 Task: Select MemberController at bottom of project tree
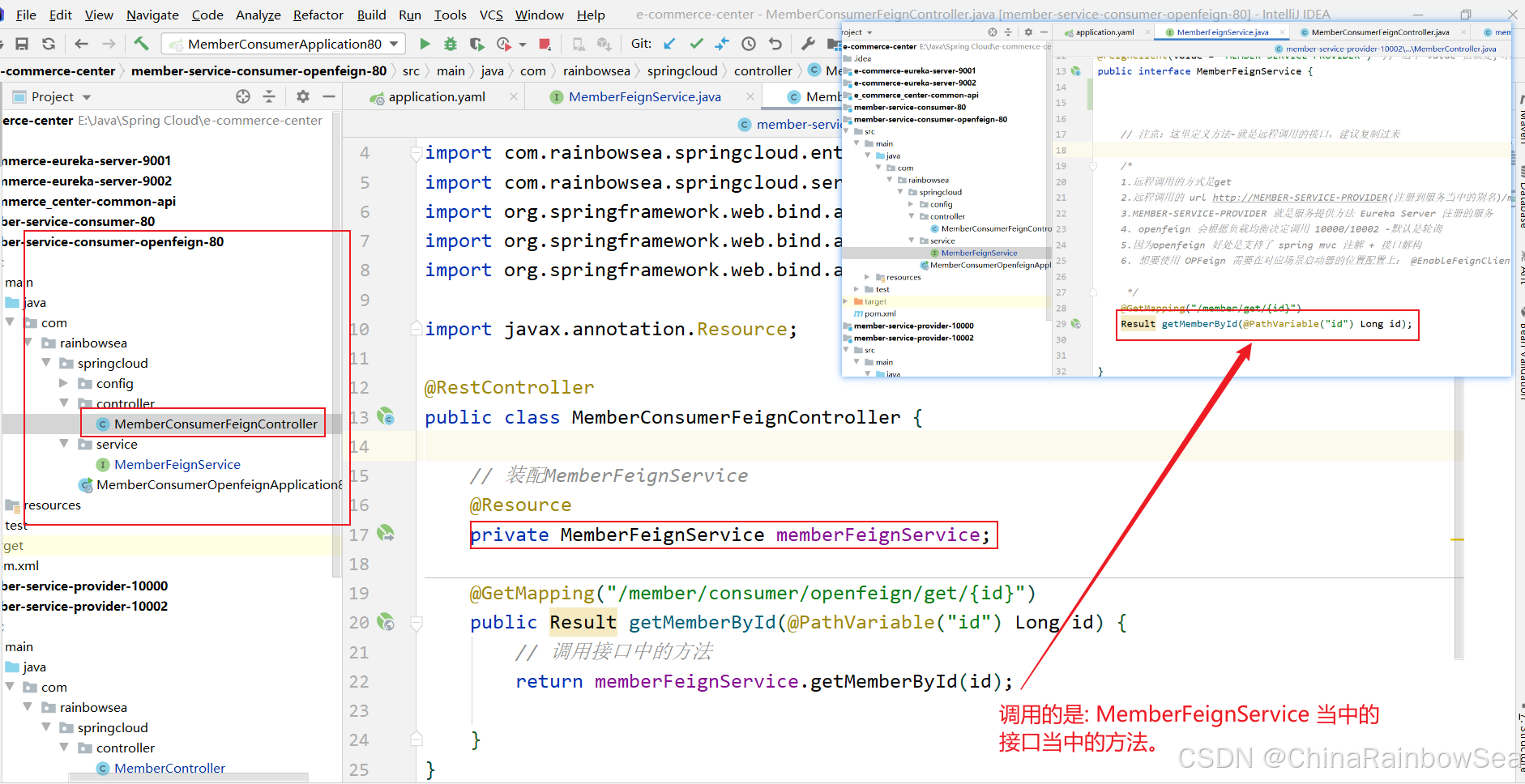[x=169, y=768]
